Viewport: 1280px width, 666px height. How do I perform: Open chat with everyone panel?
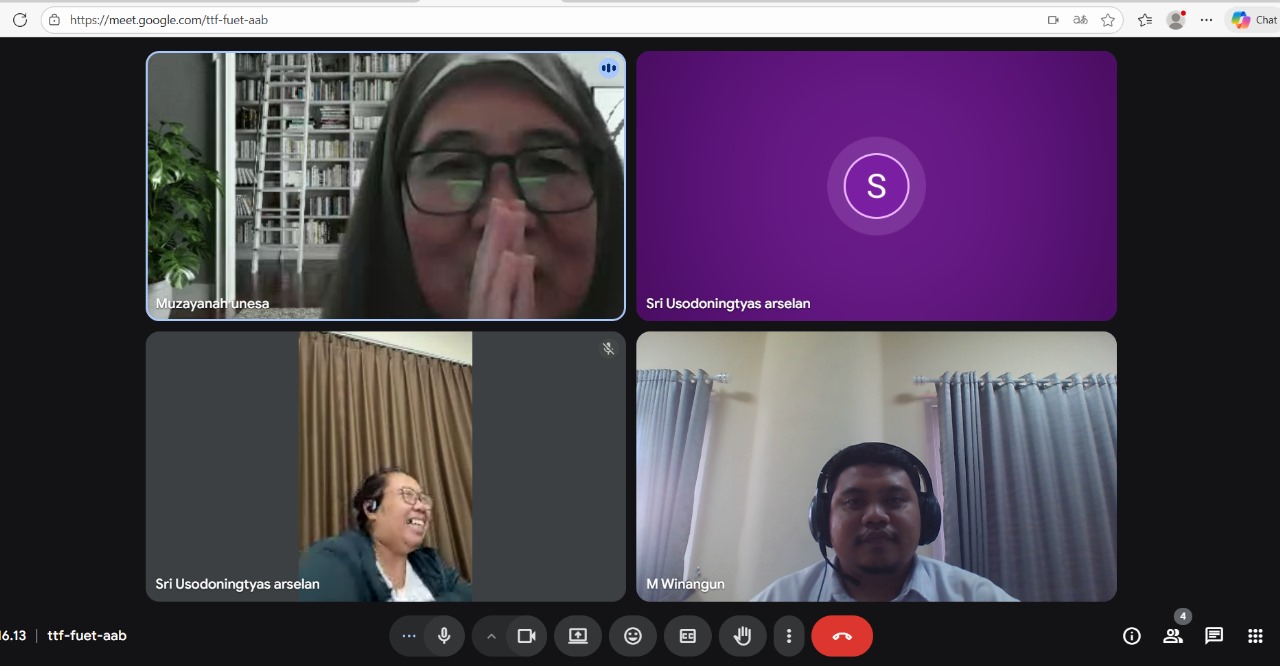1214,636
